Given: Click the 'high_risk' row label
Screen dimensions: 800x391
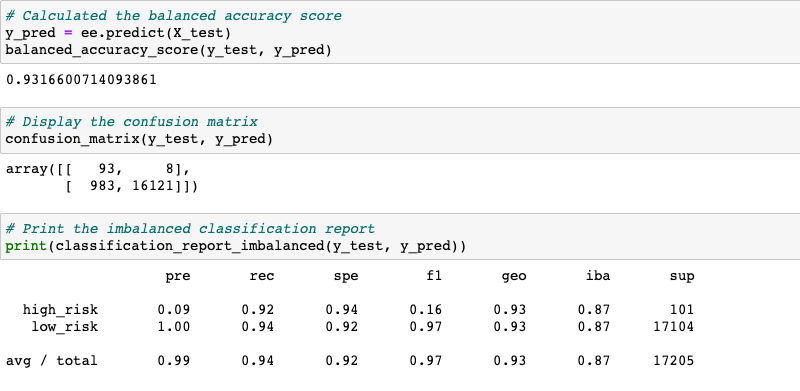Looking at the screenshot, I should point(60,310).
